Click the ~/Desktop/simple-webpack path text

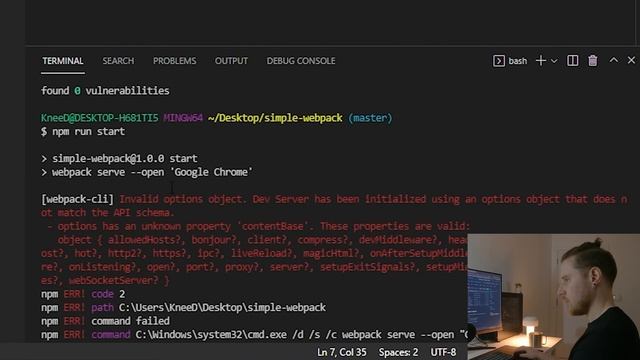275,118
